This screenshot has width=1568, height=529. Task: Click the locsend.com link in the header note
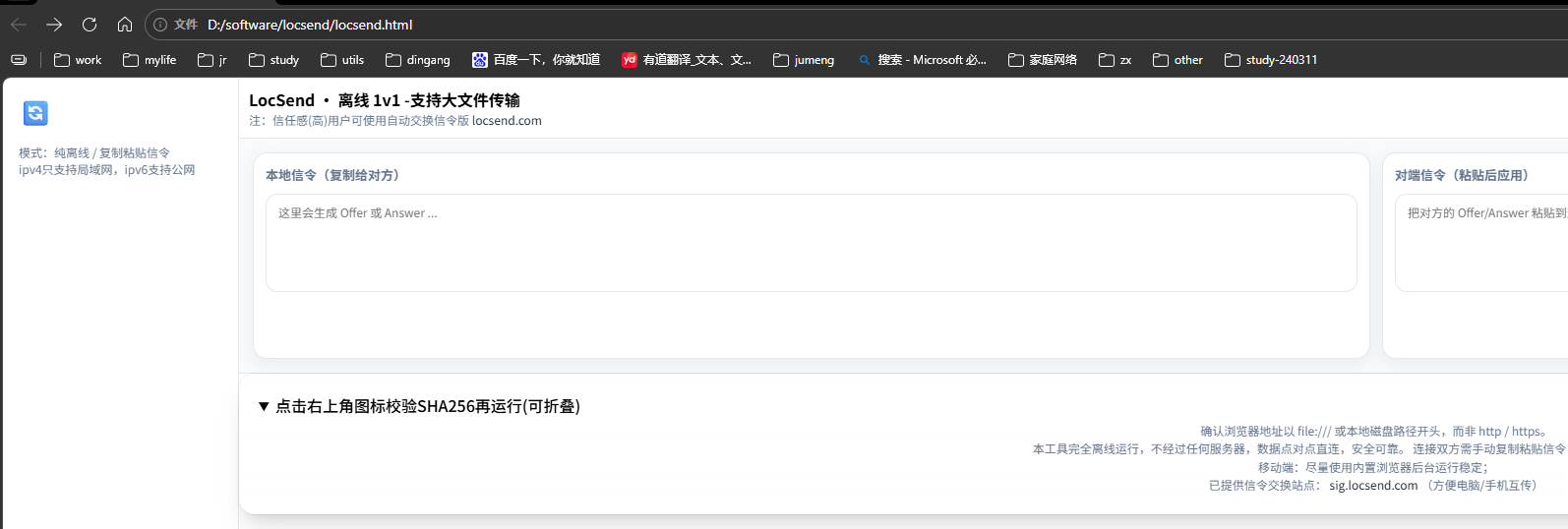pyautogui.click(x=507, y=121)
